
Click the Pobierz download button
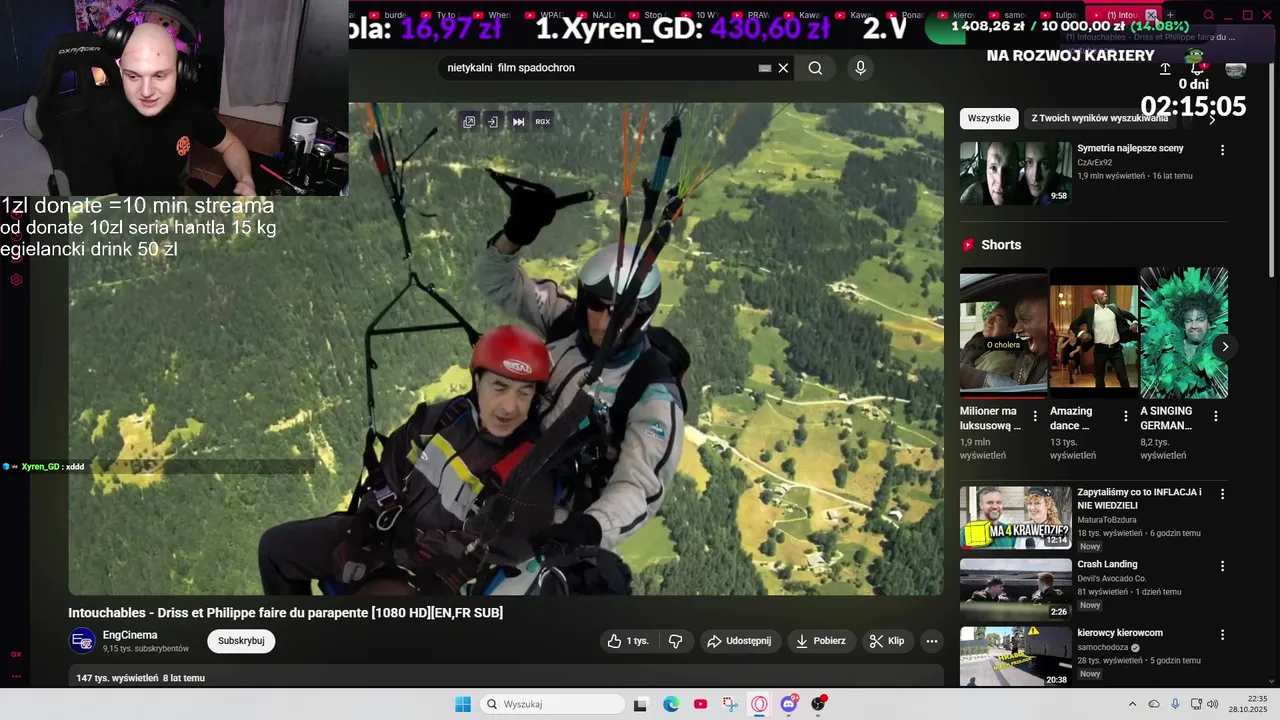pyautogui.click(x=820, y=641)
